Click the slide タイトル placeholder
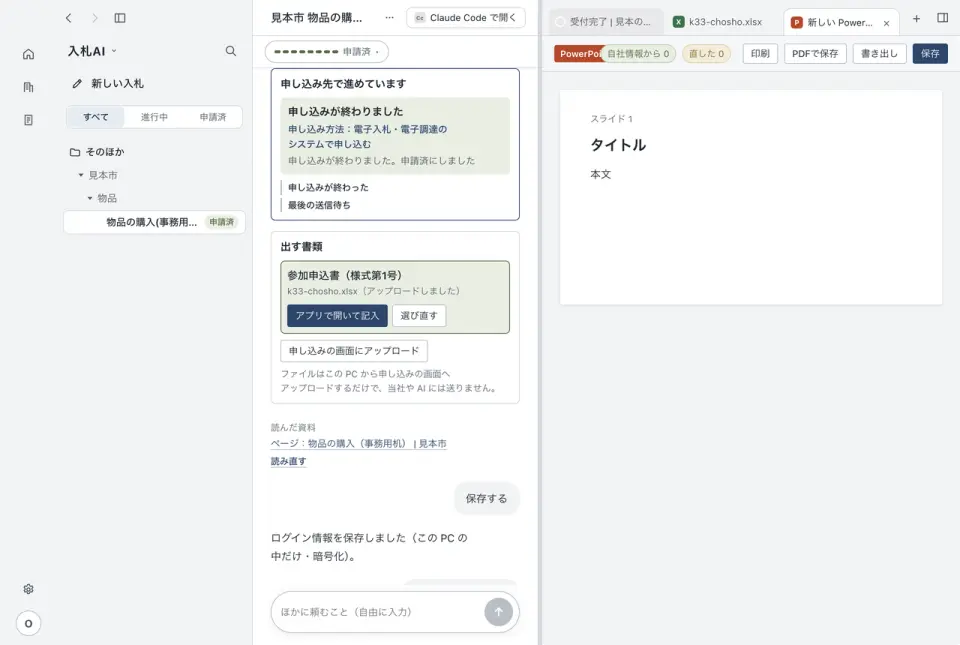 pos(618,145)
